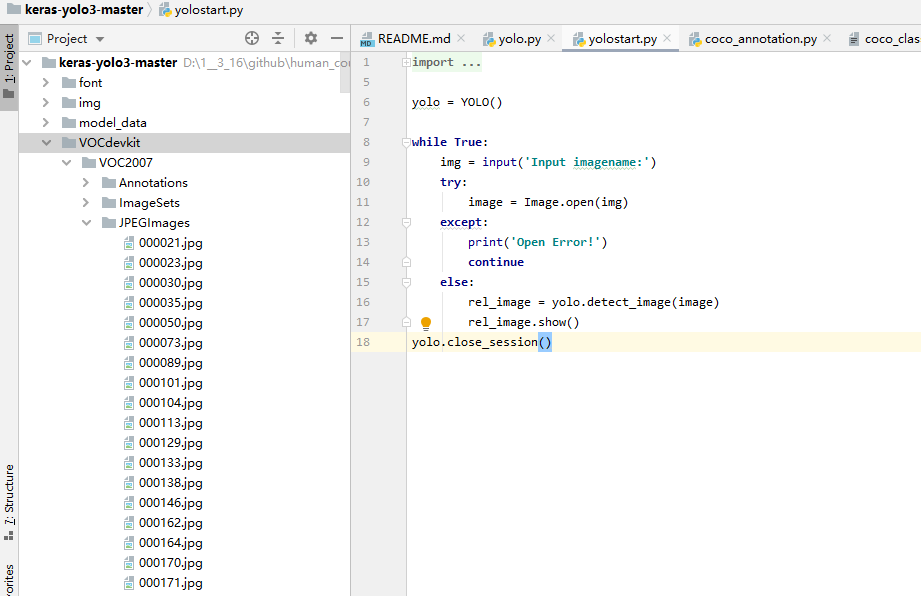The image size is (921, 596).
Task: Expand the folded import block on line 1
Action: (x=406, y=62)
